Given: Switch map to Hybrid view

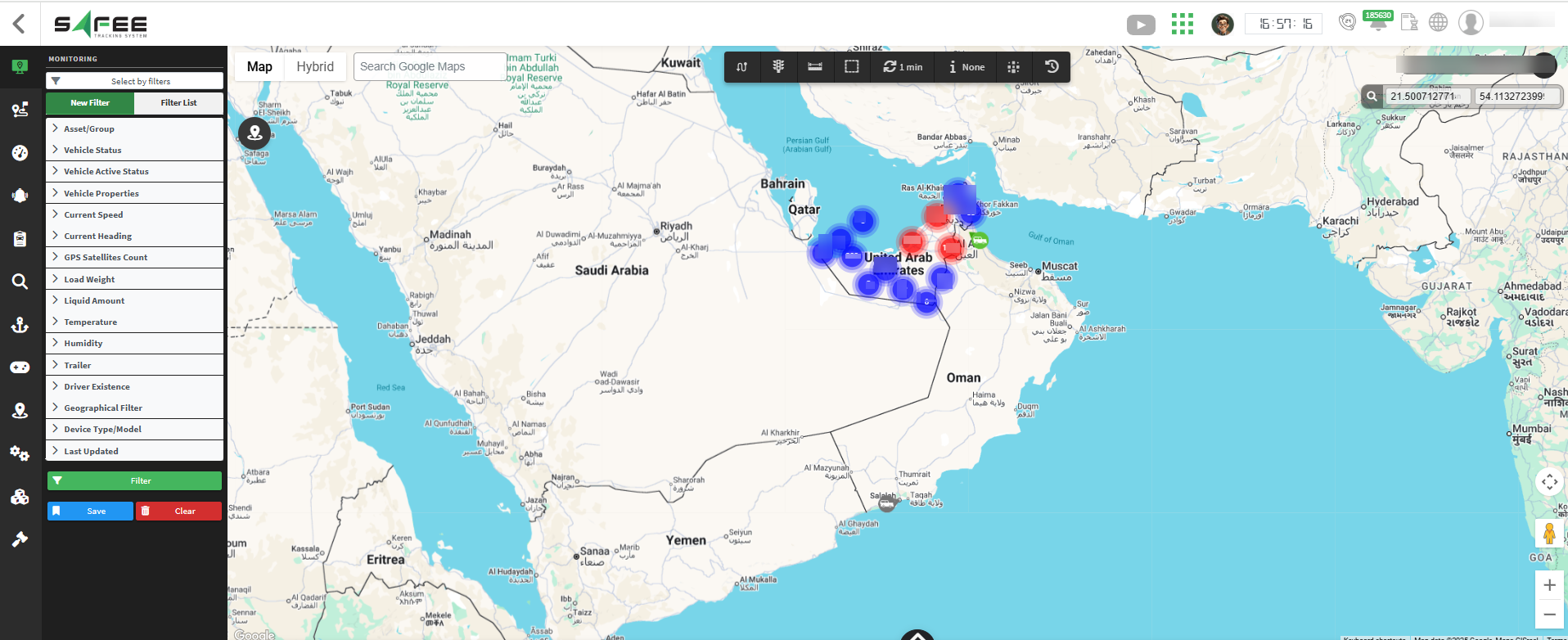Looking at the screenshot, I should (x=315, y=67).
